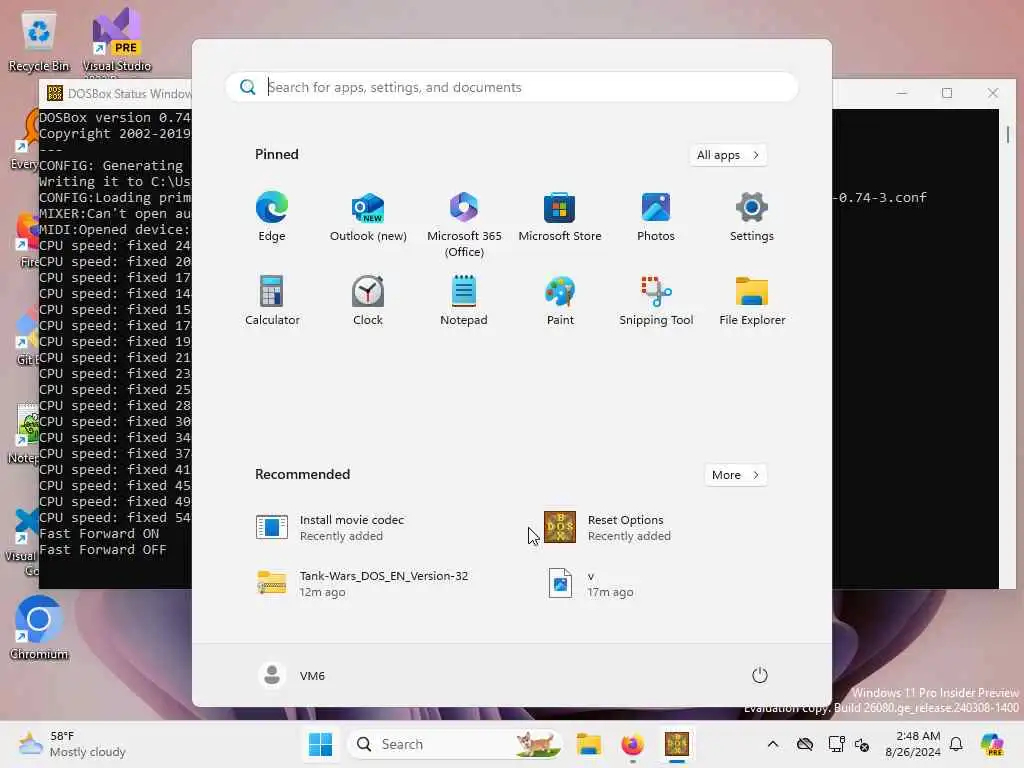Click the DOSBox Status Window title bar
This screenshot has height=768, width=1024.
(x=118, y=93)
